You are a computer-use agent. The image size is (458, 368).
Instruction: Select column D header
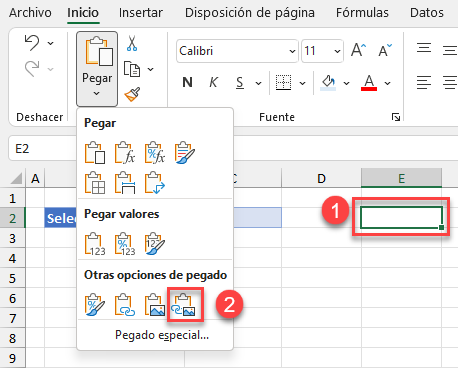321,179
